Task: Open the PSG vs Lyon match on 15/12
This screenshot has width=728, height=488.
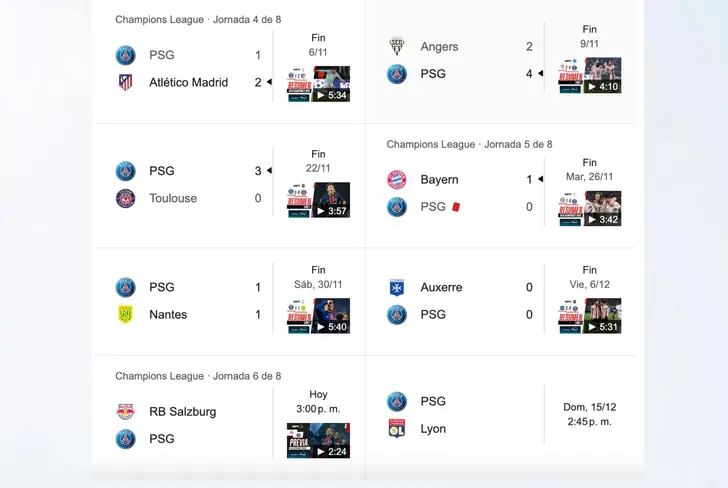Action: (x=500, y=415)
